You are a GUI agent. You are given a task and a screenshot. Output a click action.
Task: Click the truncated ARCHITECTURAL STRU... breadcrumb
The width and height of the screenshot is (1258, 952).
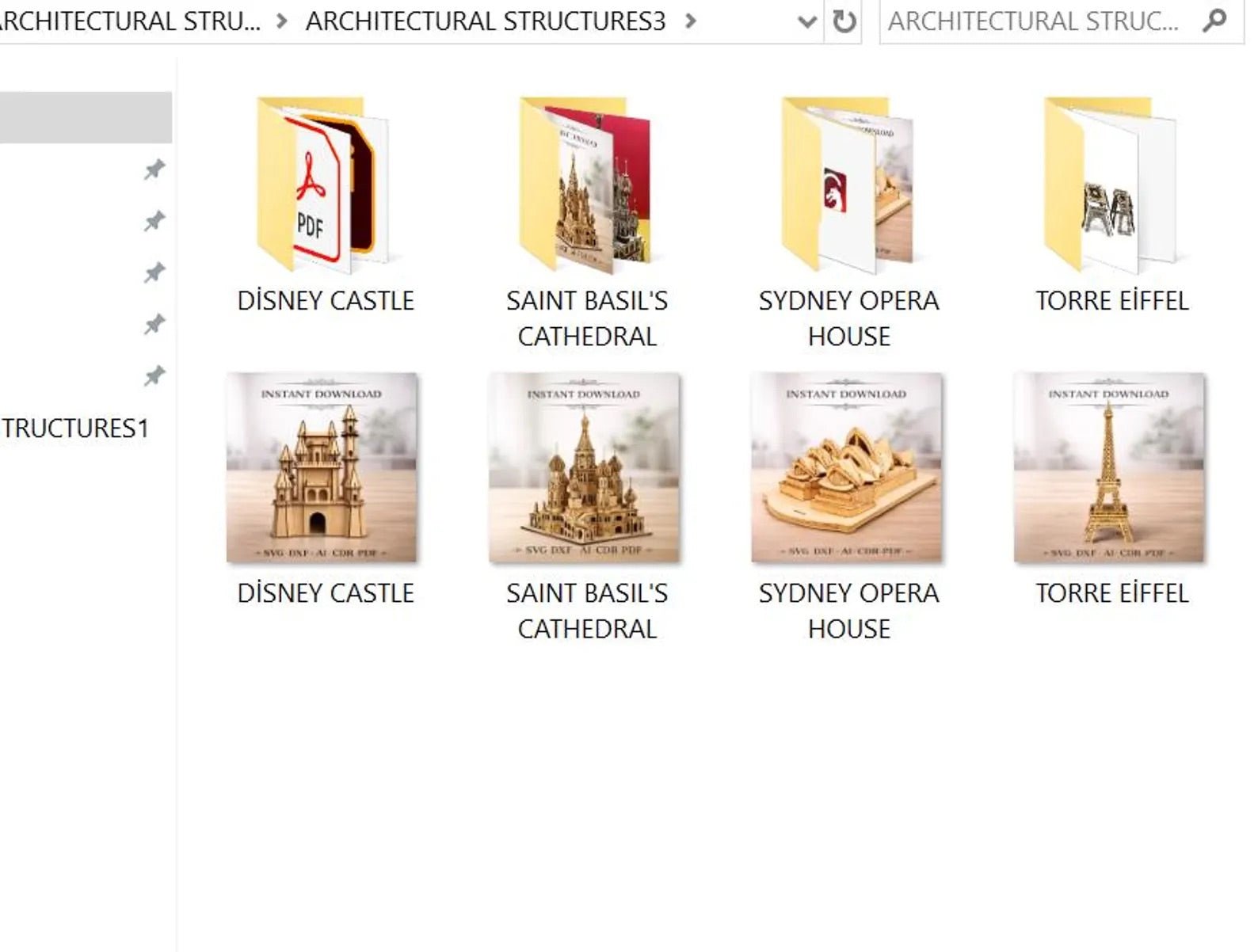point(130,21)
